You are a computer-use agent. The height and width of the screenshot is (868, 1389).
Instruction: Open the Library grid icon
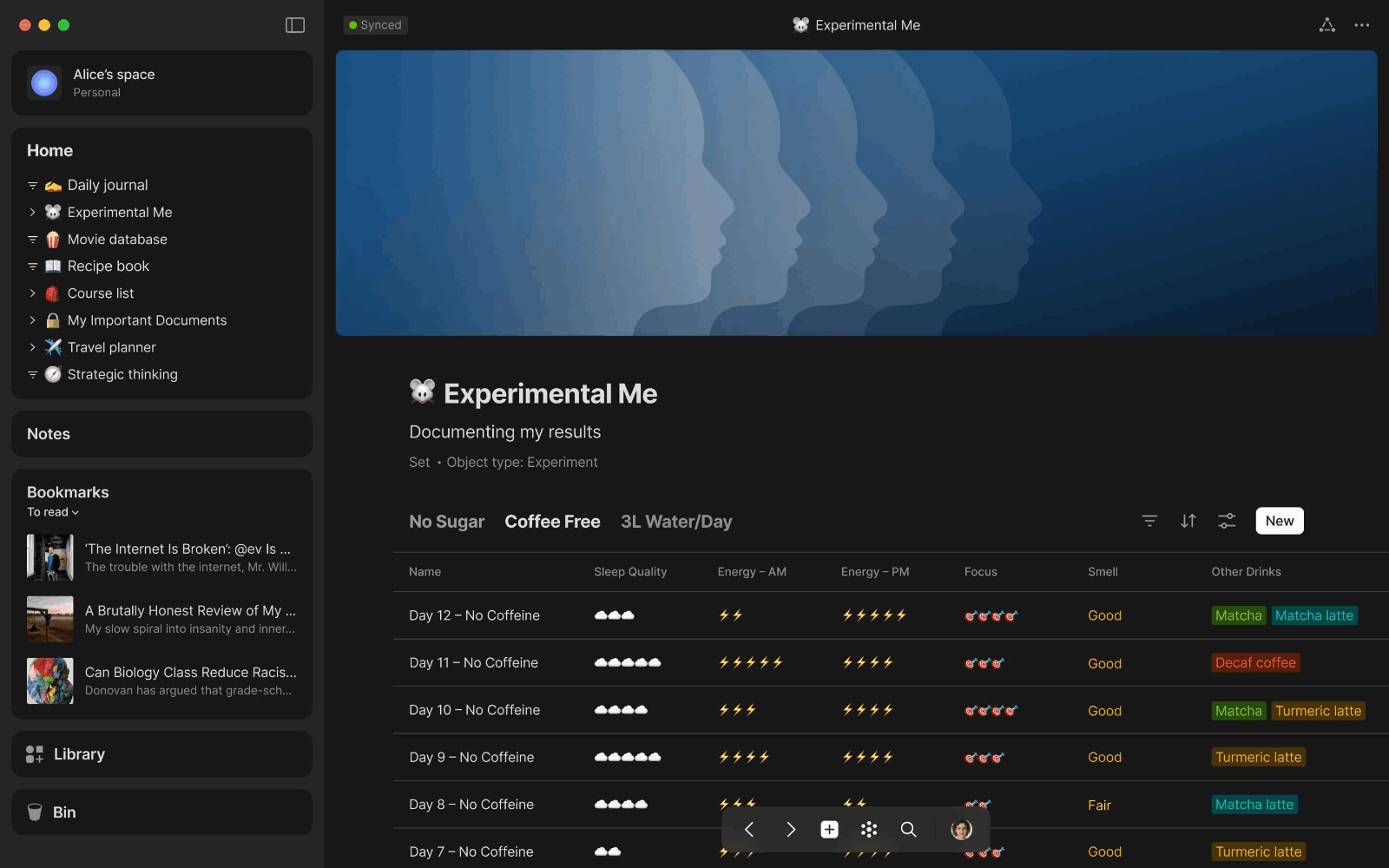click(35, 754)
